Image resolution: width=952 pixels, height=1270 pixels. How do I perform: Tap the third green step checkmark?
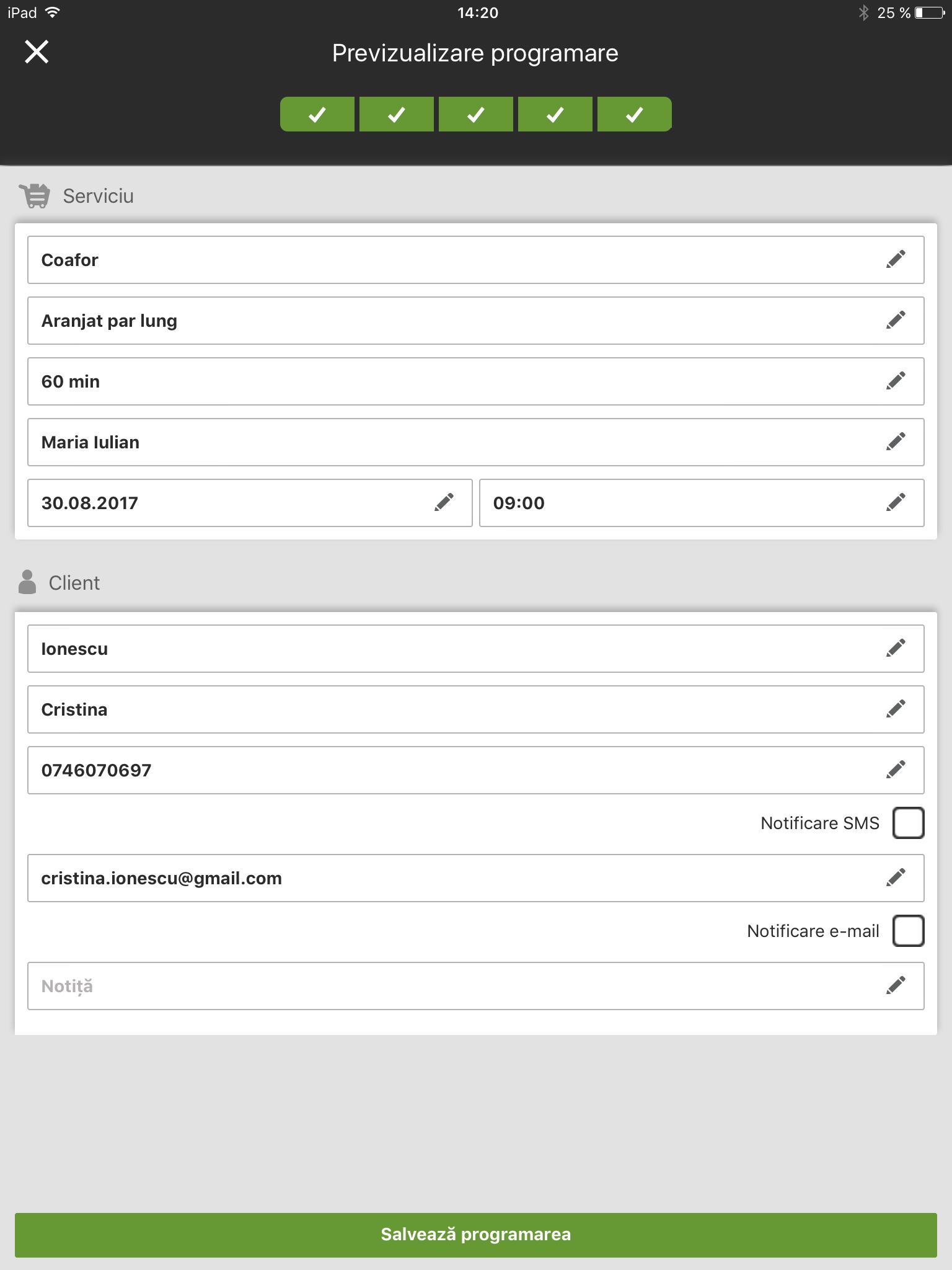tap(476, 114)
